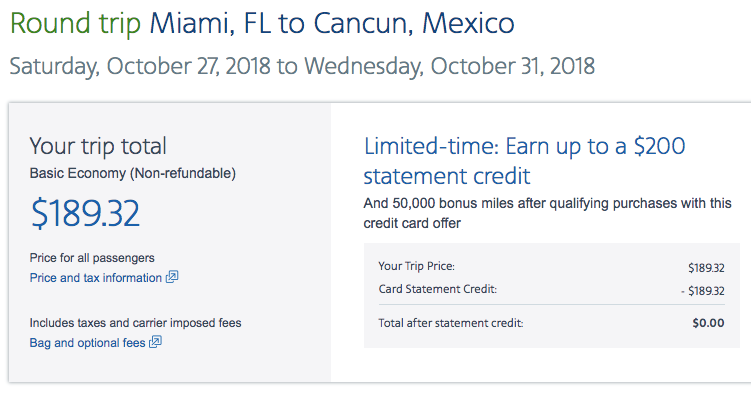Viewport: 751px width, 395px height.
Task: Click the Your Trip Price row
Action: coord(551,267)
